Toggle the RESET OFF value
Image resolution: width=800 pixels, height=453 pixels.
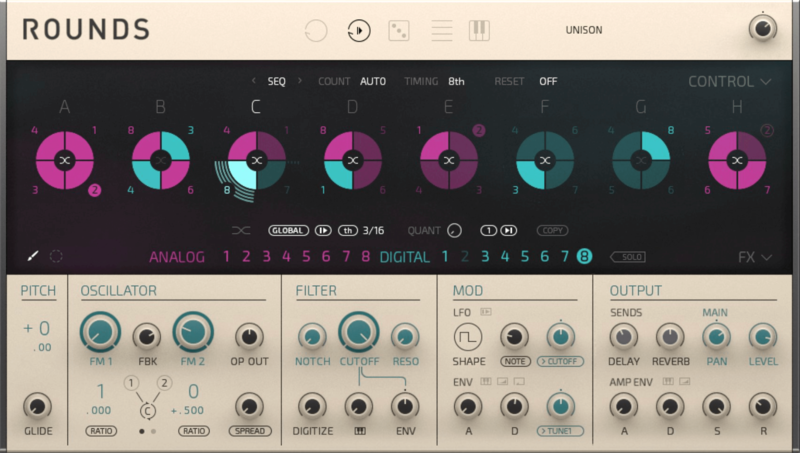click(x=548, y=81)
